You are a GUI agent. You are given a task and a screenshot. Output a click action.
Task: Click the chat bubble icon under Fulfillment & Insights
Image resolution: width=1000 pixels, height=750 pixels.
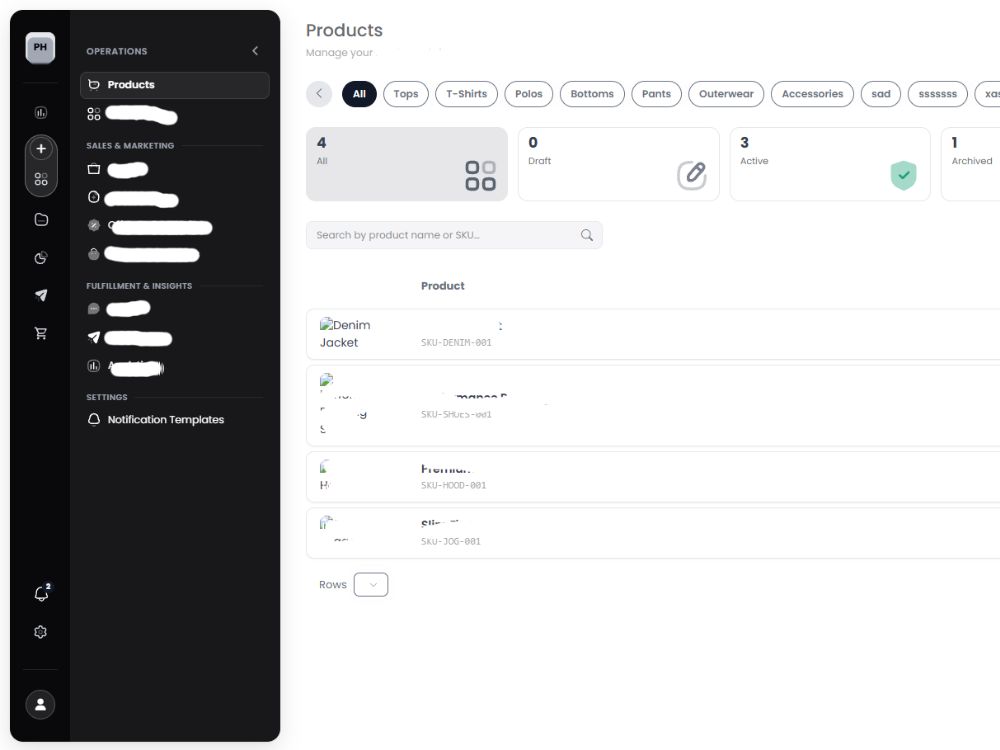(x=94, y=309)
